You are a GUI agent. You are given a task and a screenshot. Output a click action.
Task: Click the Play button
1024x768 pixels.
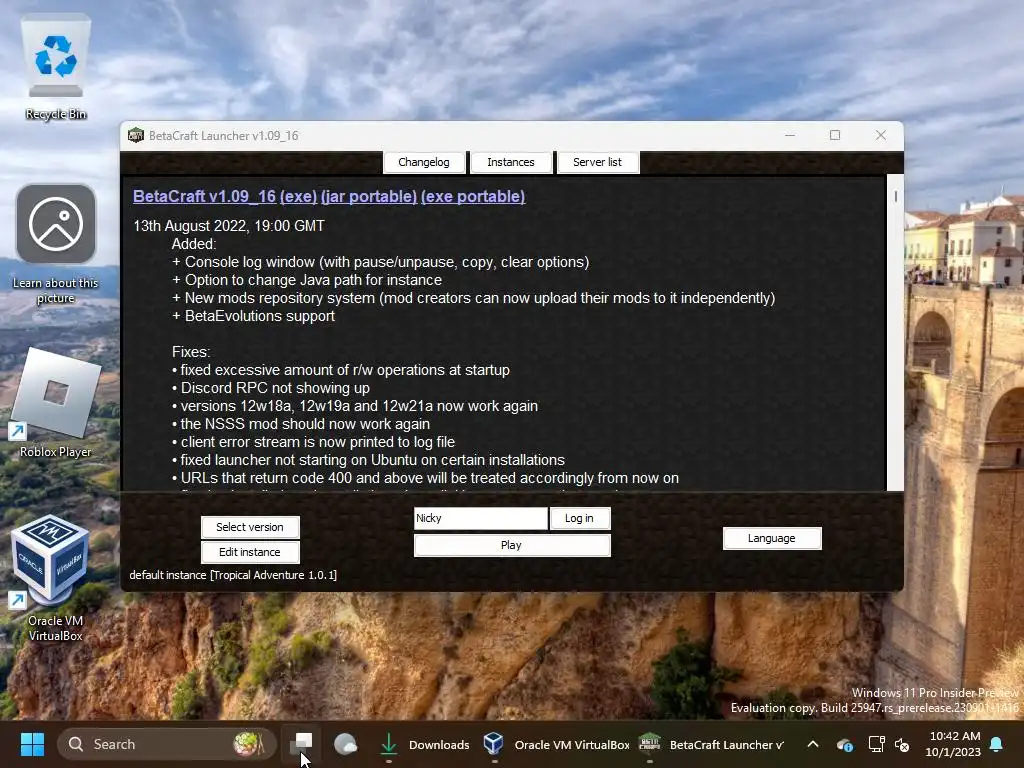[x=512, y=545]
